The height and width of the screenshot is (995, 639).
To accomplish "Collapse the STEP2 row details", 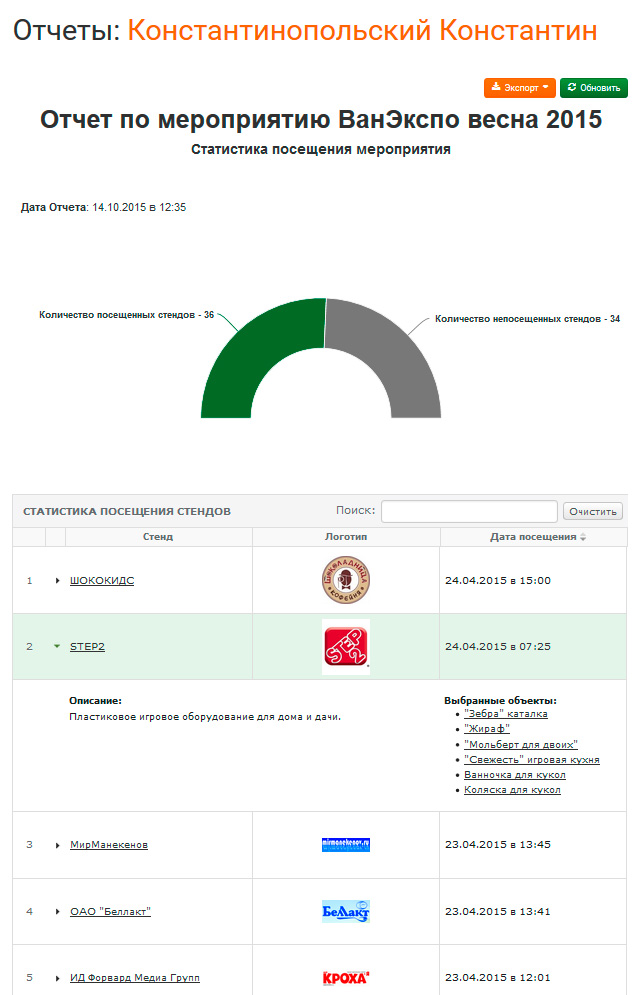I will click(57, 647).
